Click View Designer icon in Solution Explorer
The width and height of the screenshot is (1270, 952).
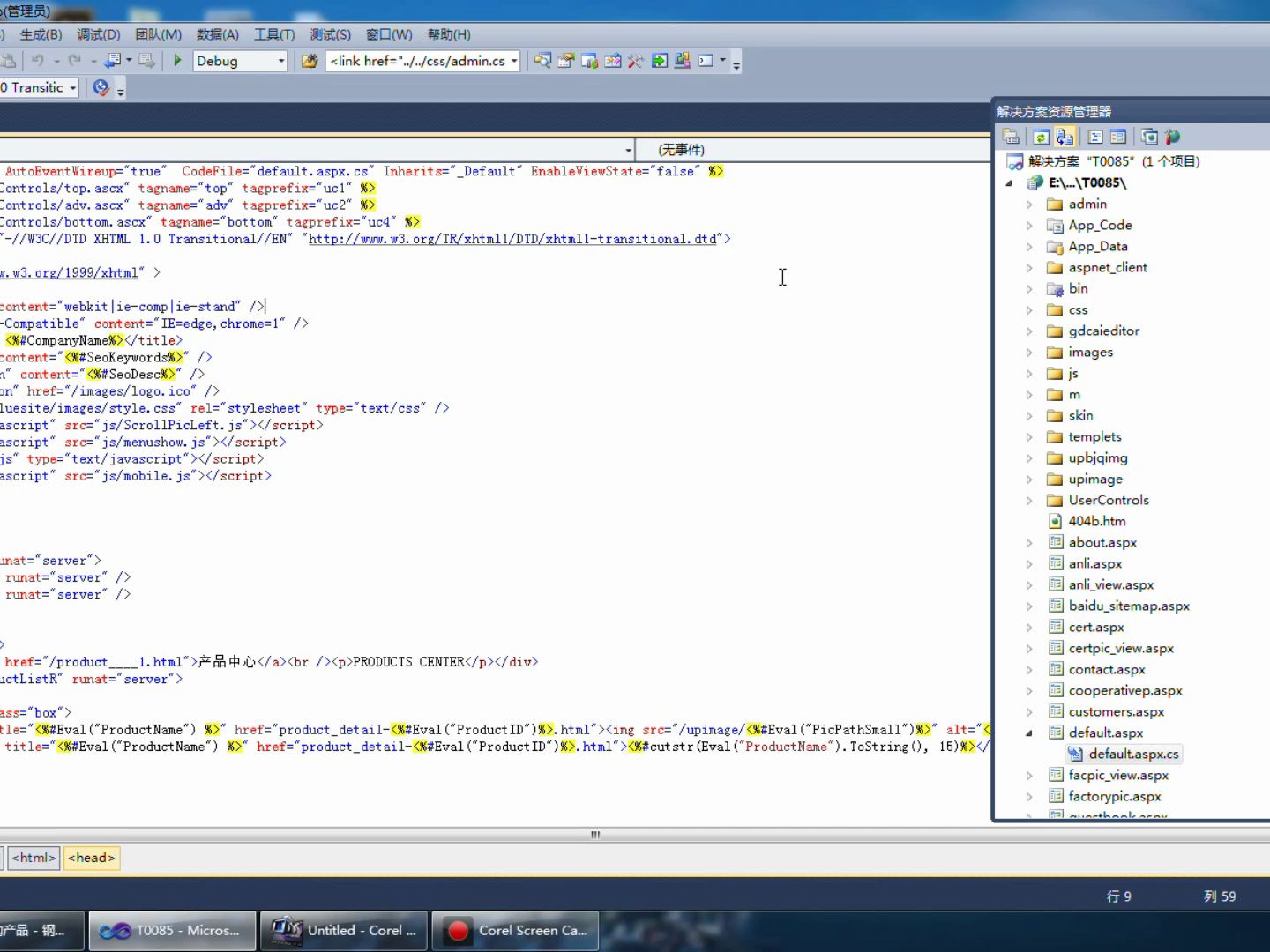click(x=1118, y=137)
